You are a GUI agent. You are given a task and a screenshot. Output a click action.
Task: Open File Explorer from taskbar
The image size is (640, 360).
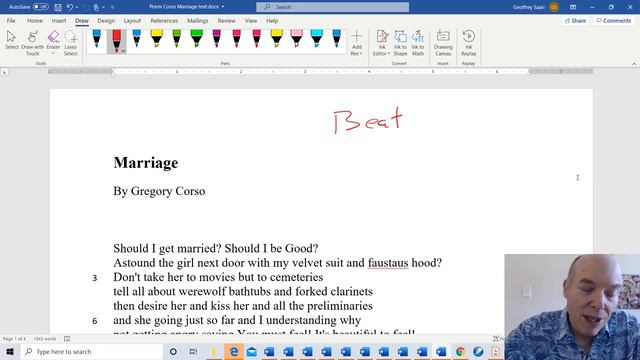[x=213, y=351]
